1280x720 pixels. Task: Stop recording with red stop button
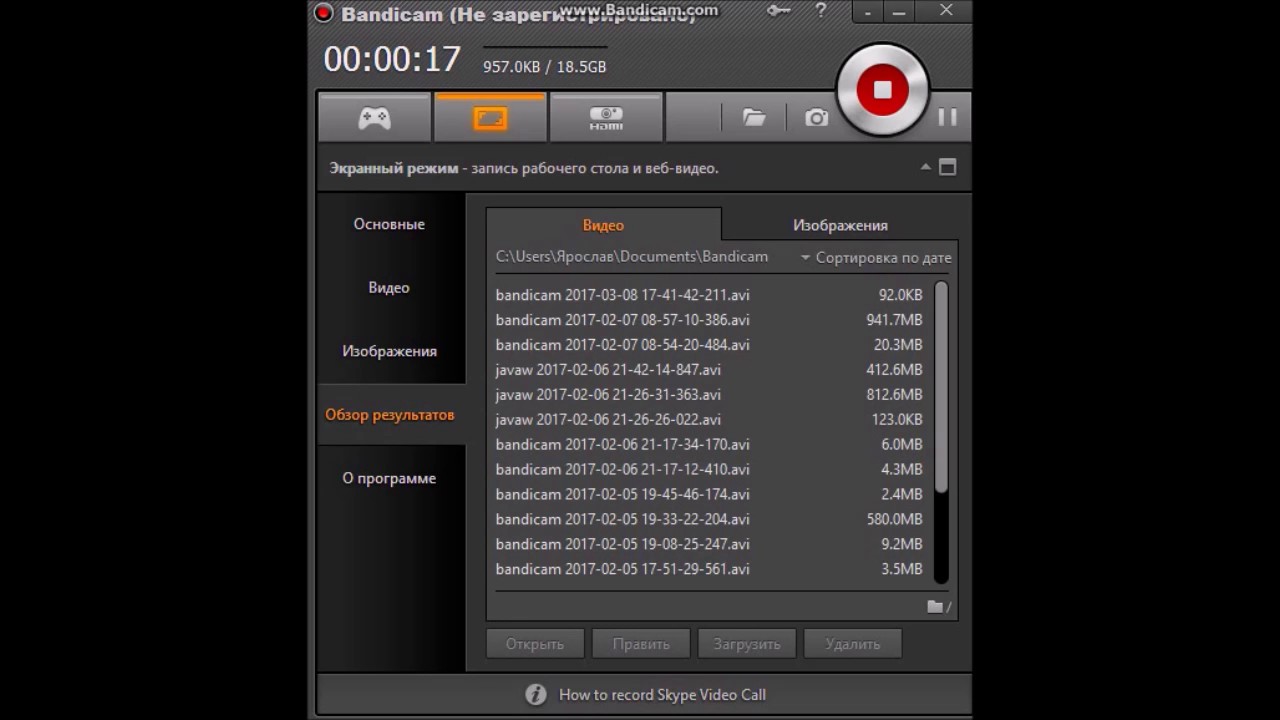pyautogui.click(x=882, y=90)
